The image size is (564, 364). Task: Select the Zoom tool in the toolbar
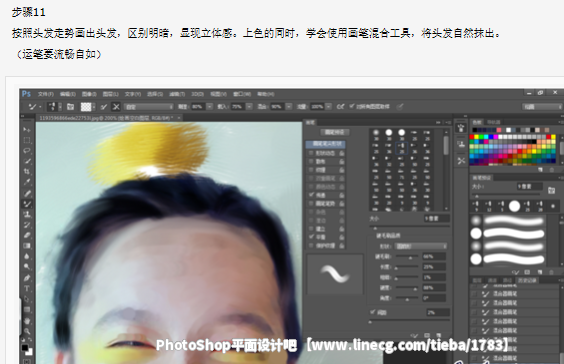click(27, 331)
